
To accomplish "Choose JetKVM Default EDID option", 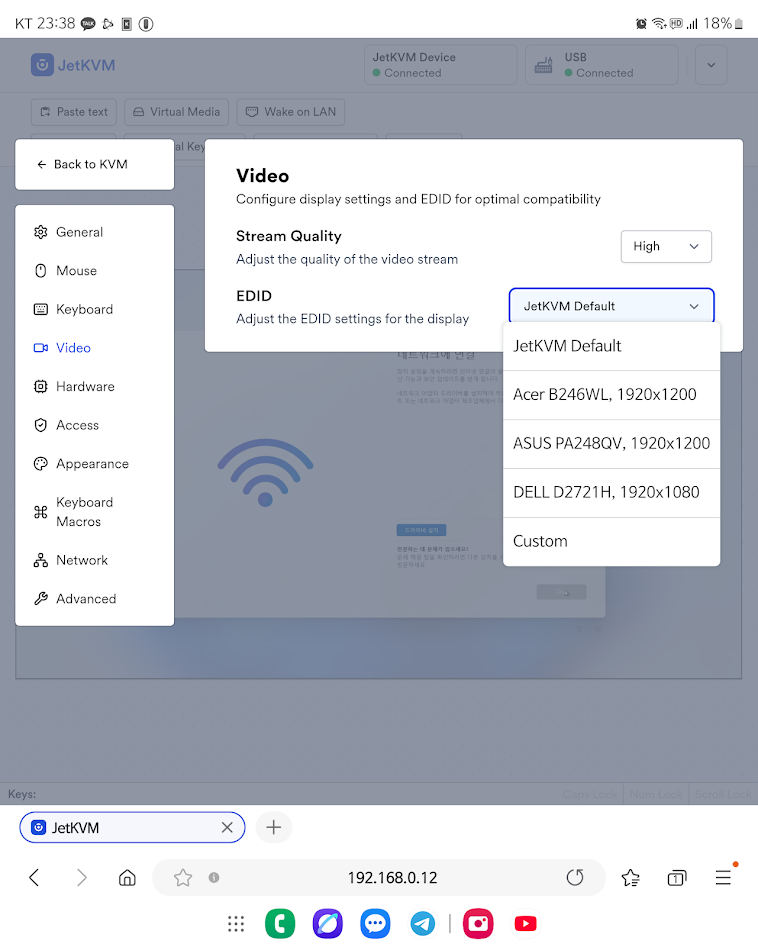I will 611,346.
